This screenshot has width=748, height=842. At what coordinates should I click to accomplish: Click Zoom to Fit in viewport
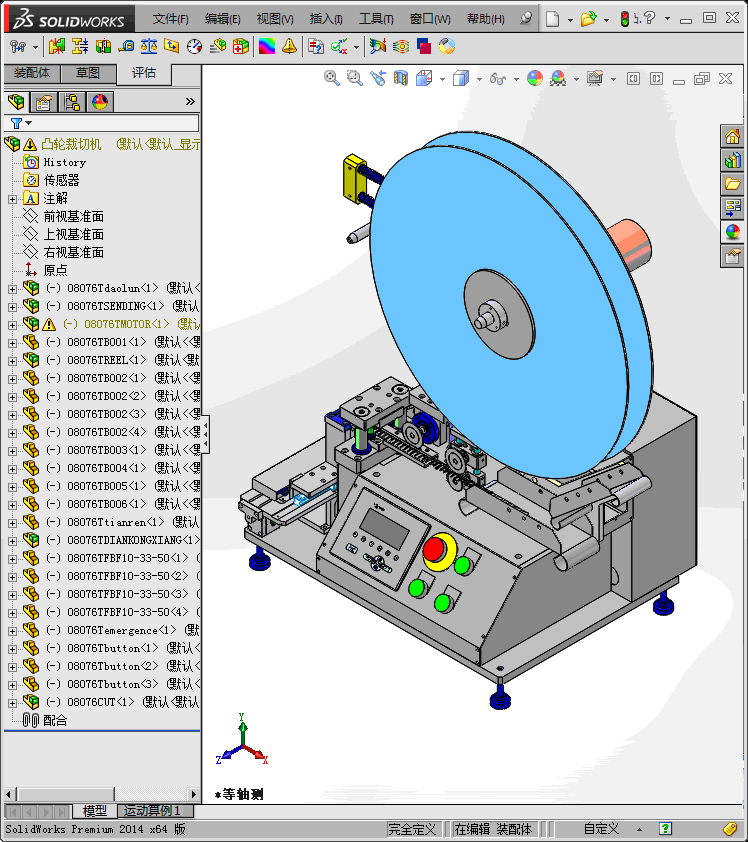(x=332, y=78)
